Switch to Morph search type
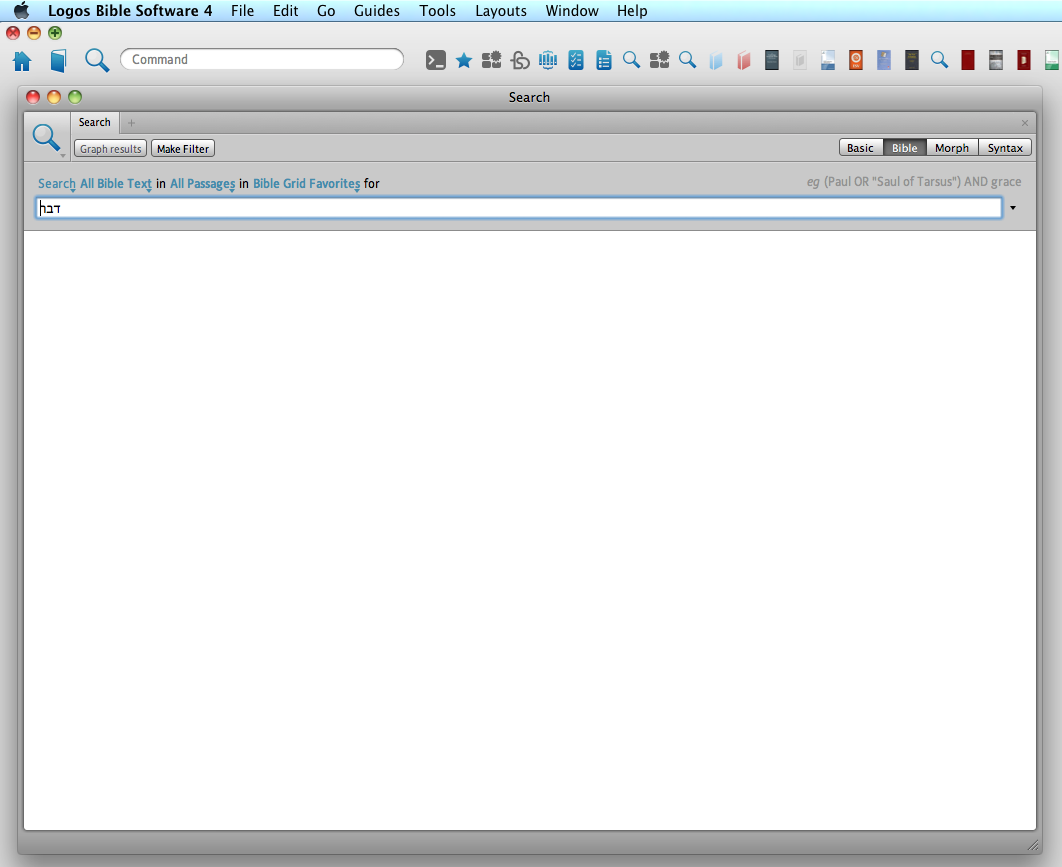Viewport: 1062px width, 867px height. (x=952, y=148)
